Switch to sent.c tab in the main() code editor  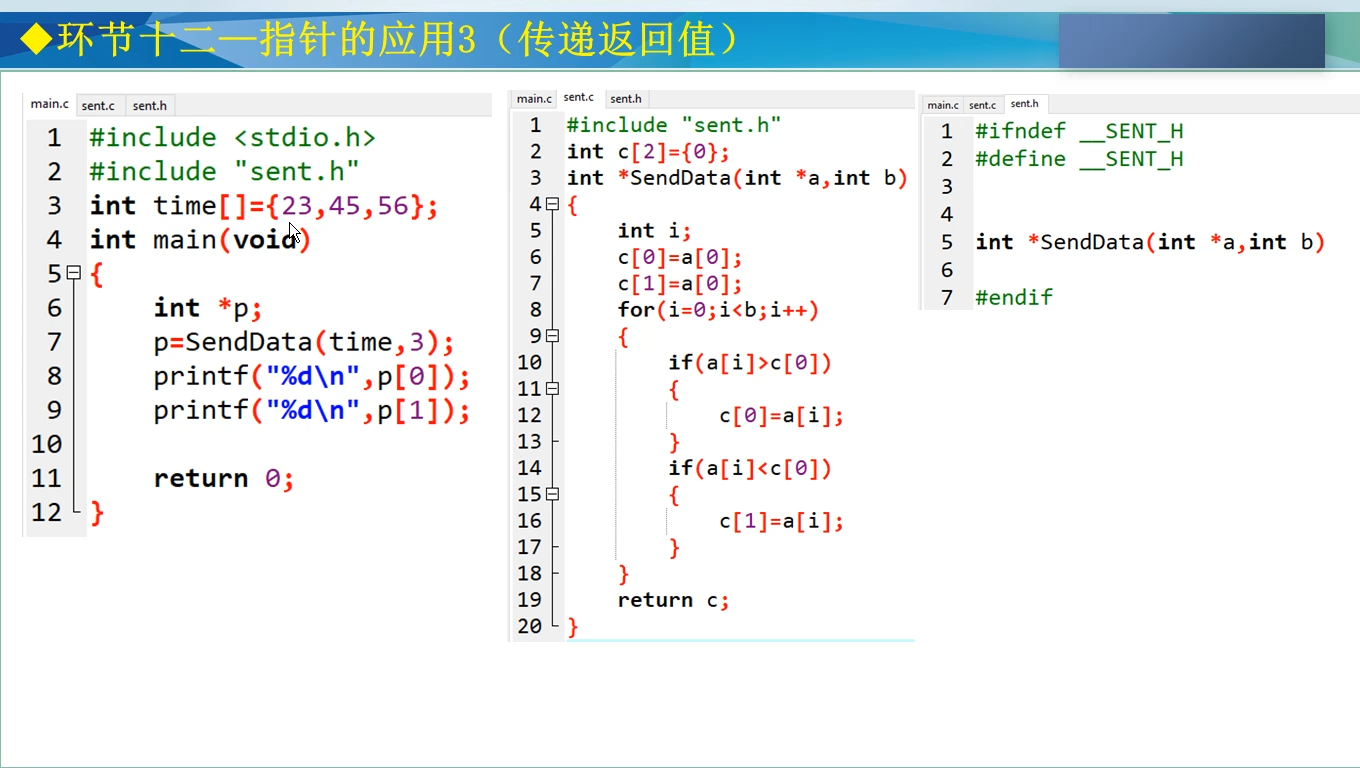[x=98, y=106]
